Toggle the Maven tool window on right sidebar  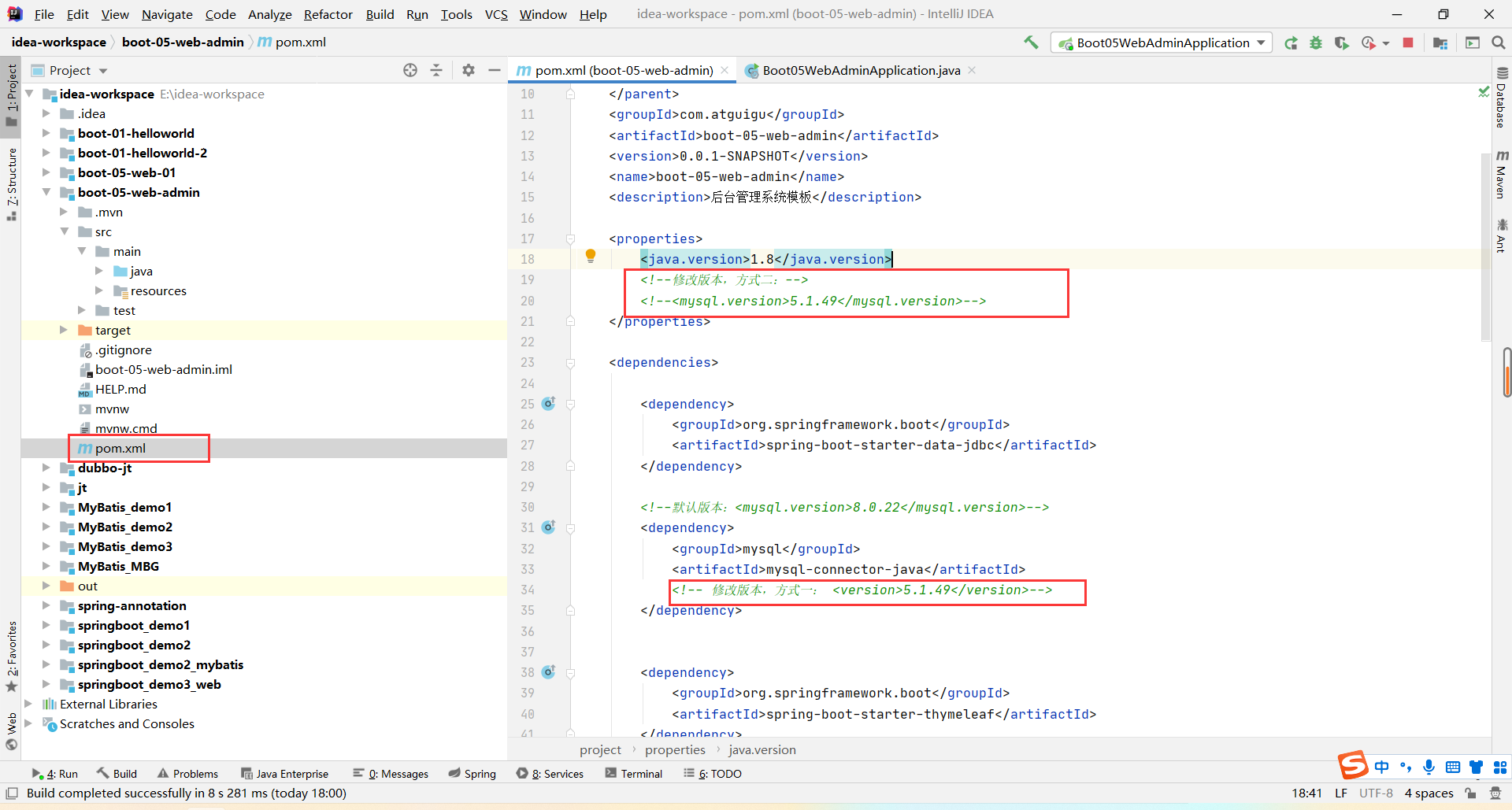pyautogui.click(x=1502, y=175)
